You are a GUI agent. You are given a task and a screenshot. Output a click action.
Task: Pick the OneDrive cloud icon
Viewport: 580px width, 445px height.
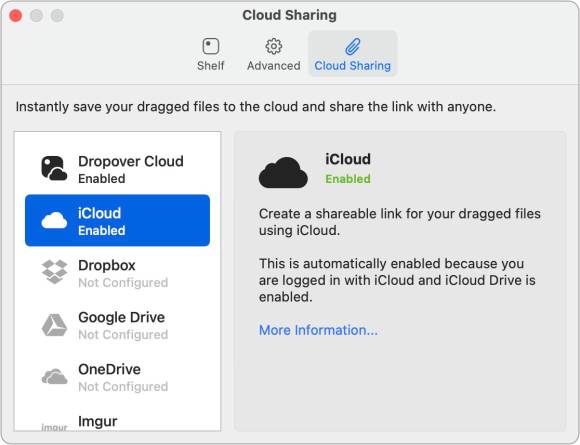coord(54,377)
